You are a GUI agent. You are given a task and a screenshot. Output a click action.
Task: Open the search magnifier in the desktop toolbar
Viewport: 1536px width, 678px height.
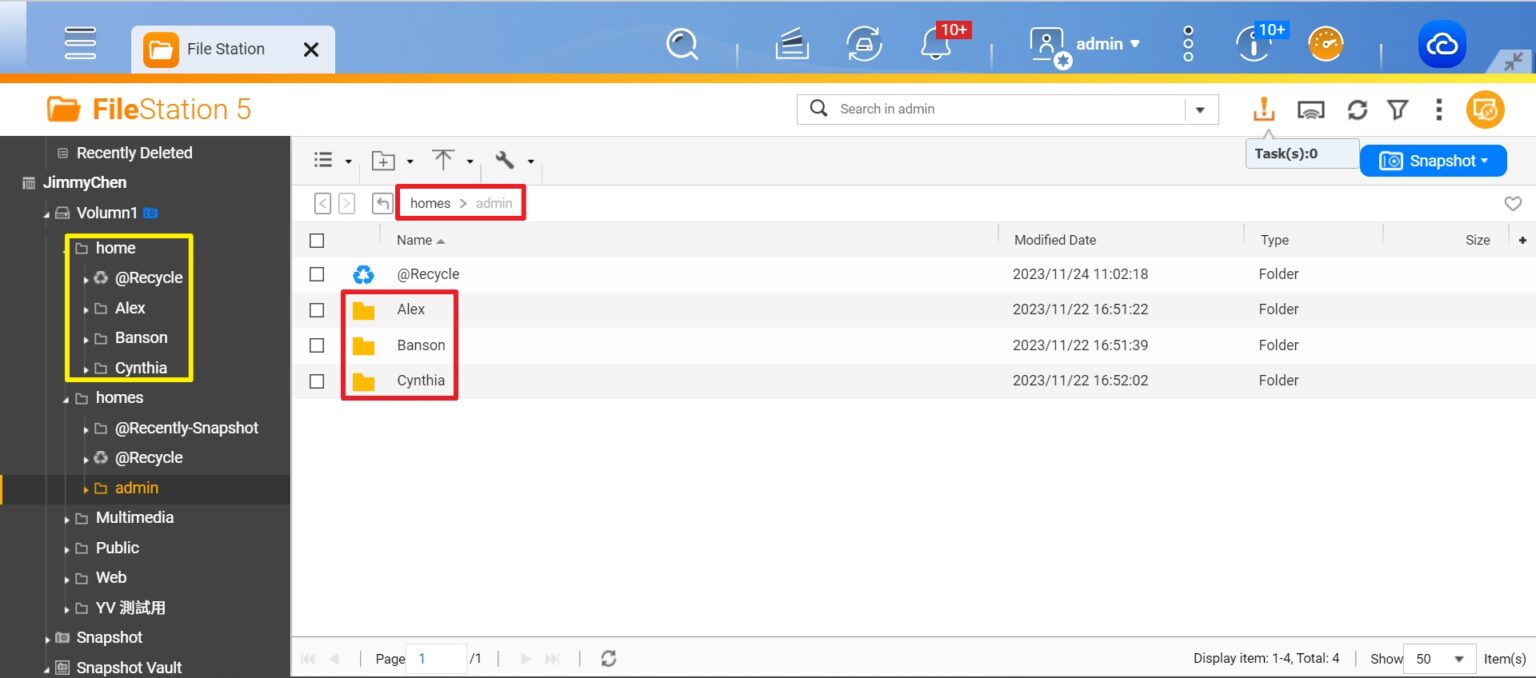tap(683, 43)
